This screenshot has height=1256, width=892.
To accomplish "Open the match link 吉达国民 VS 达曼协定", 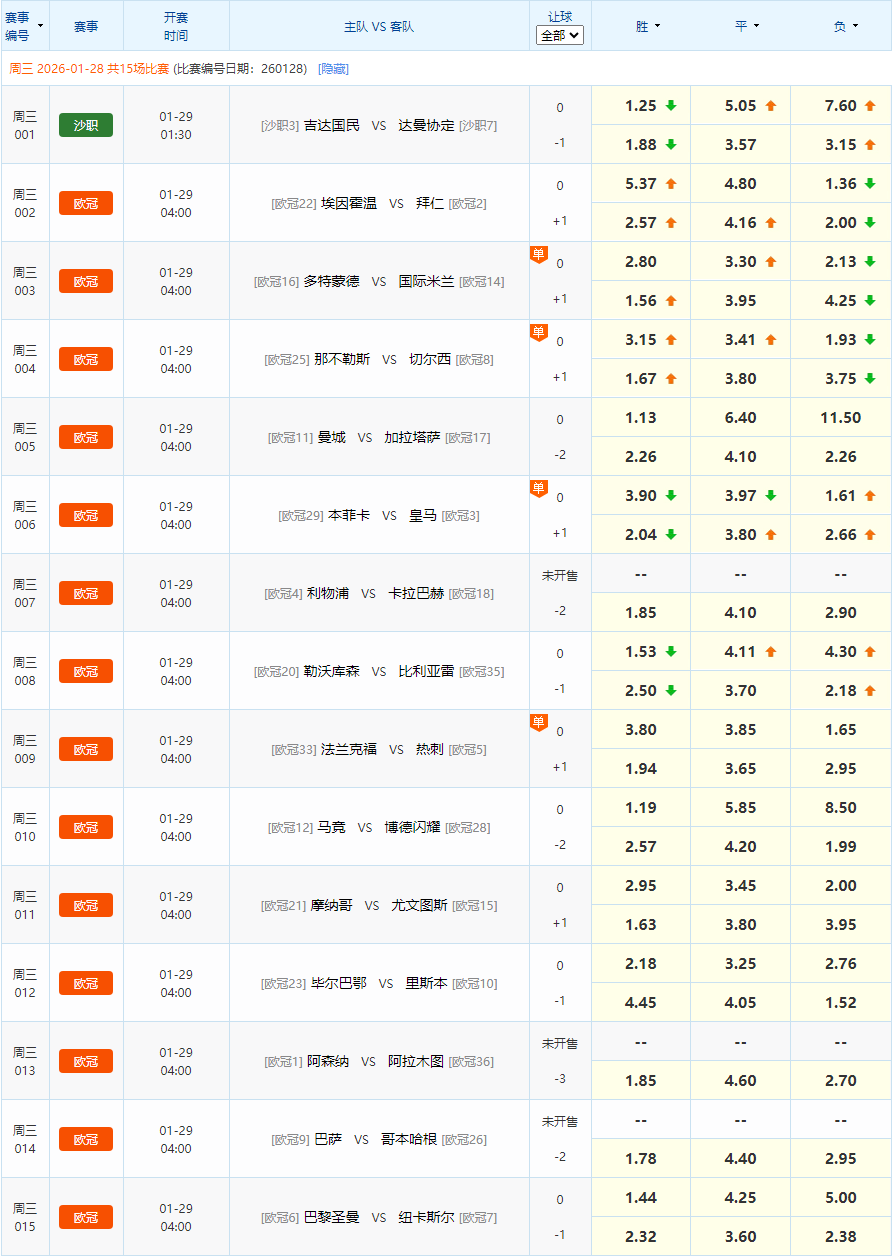I will click(x=378, y=125).
